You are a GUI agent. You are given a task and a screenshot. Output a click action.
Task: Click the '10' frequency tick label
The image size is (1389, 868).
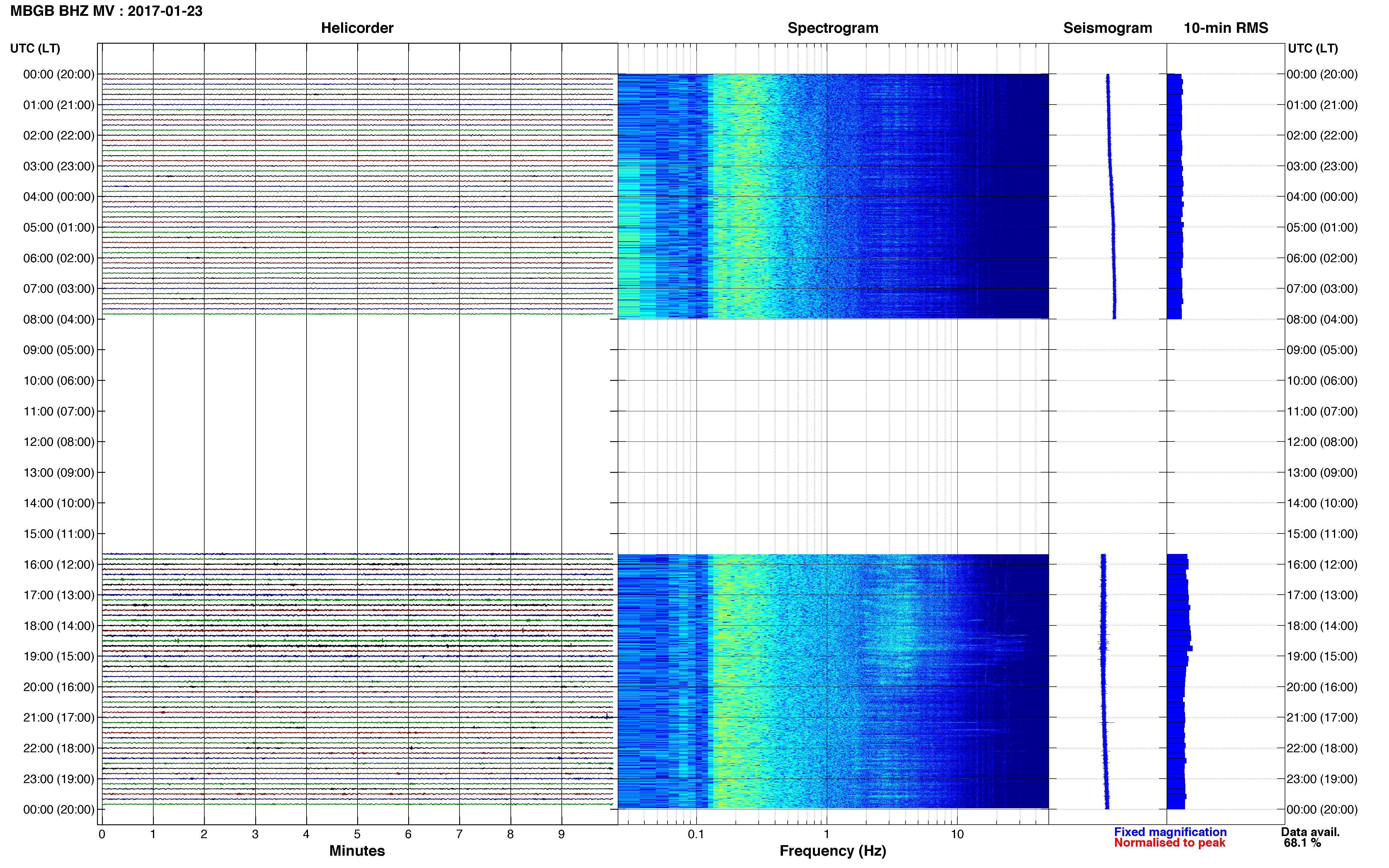957,834
